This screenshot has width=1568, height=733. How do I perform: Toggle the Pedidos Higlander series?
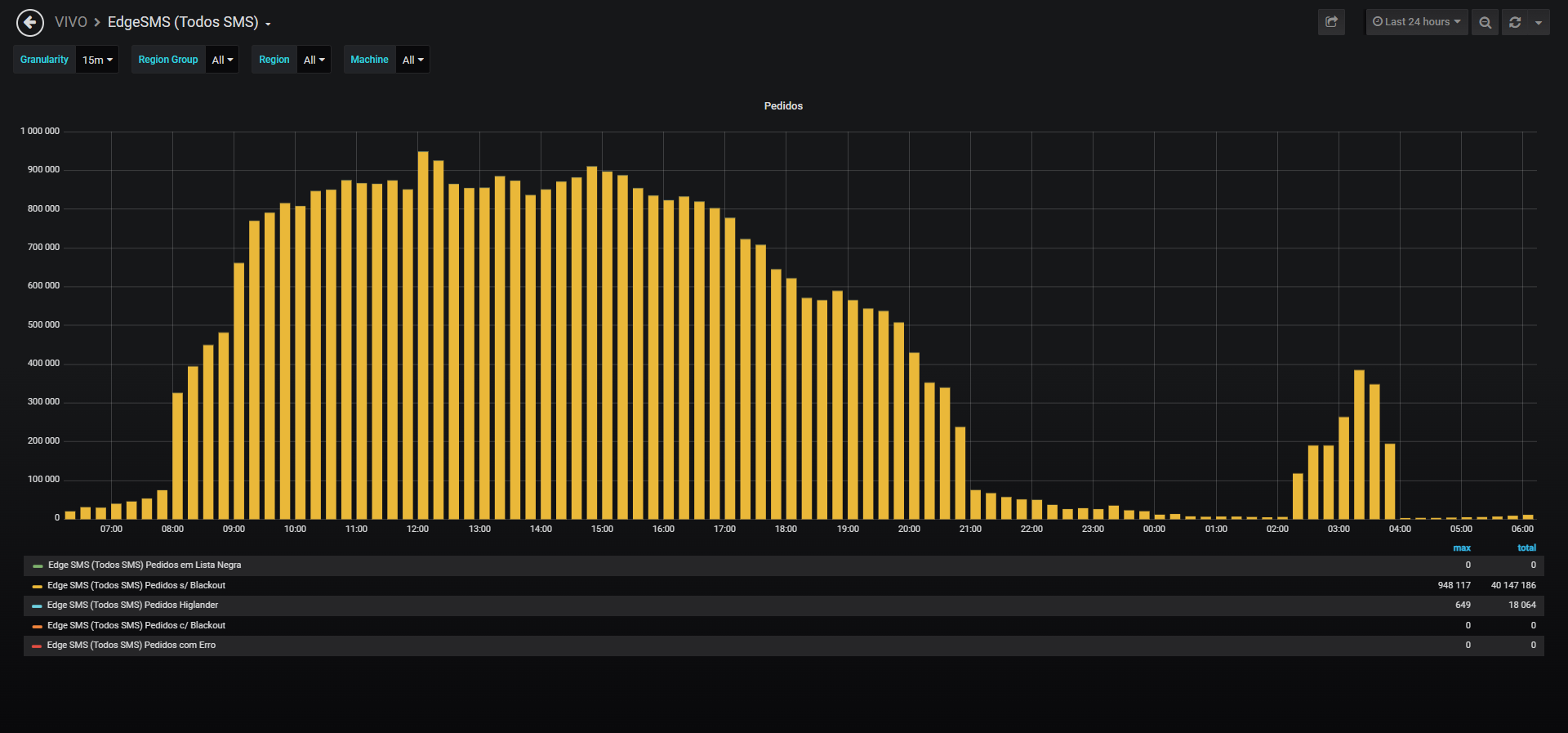click(132, 606)
